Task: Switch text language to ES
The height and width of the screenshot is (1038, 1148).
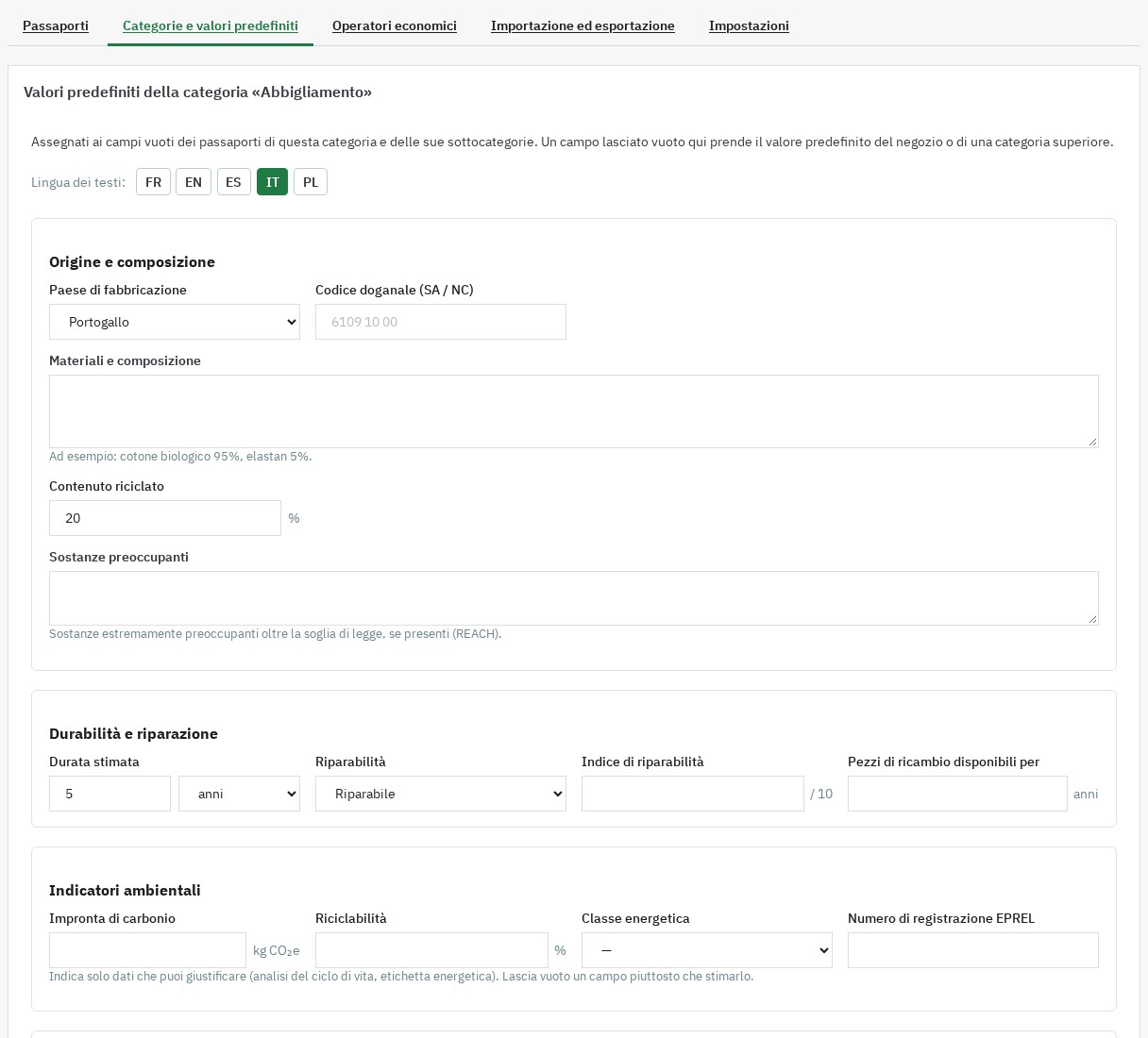Action: 233,182
